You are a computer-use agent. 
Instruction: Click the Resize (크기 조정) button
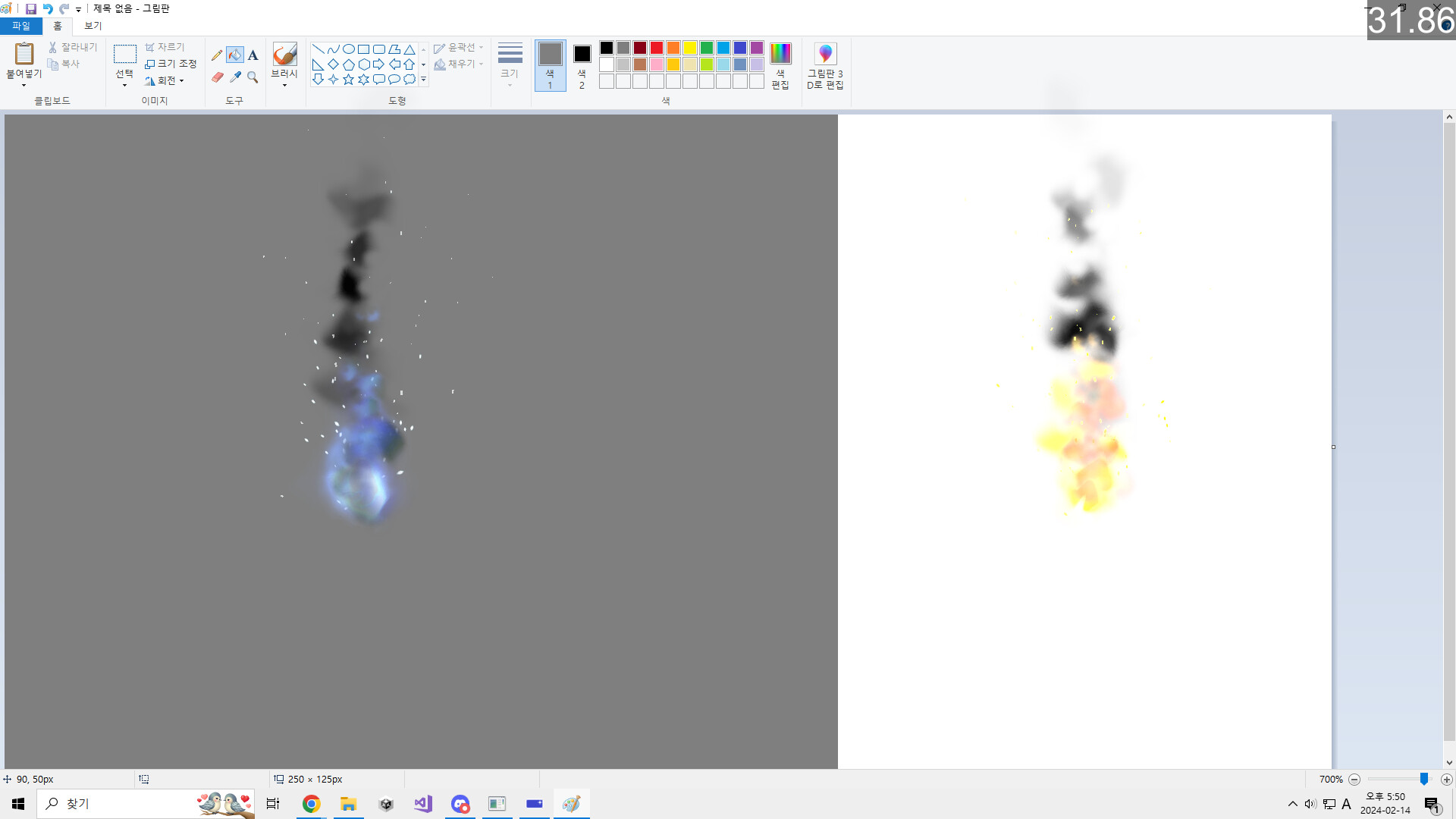168,64
